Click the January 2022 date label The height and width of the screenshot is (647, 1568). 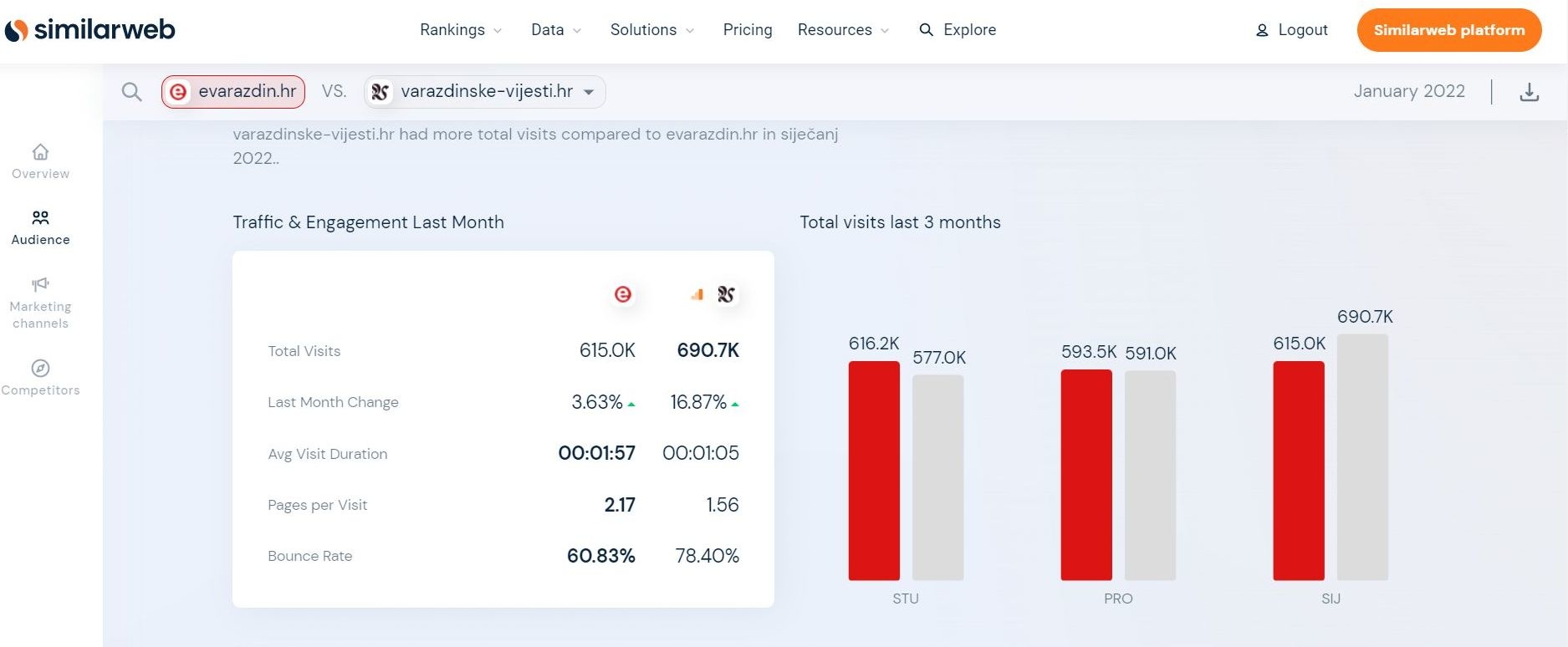coord(1409,91)
